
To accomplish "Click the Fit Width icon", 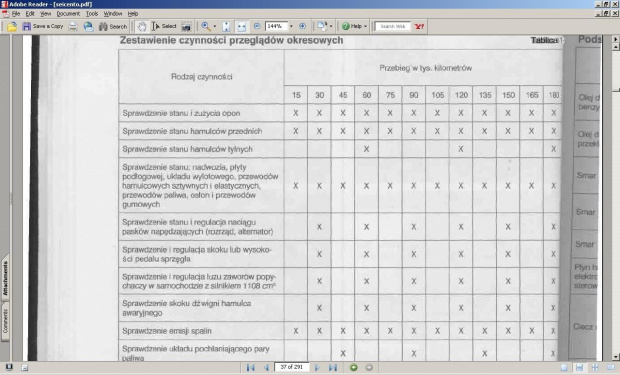I will [241, 27].
